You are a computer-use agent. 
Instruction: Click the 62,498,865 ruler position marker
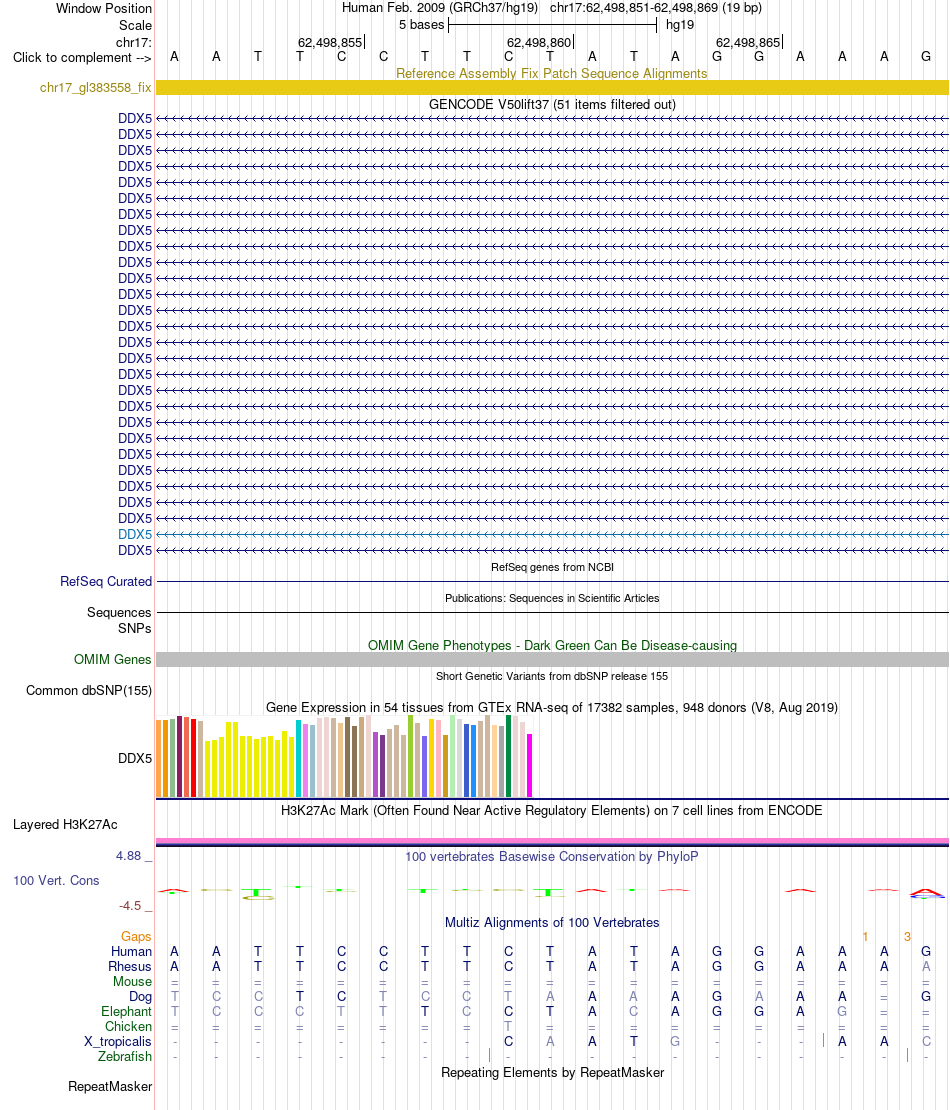pos(748,42)
